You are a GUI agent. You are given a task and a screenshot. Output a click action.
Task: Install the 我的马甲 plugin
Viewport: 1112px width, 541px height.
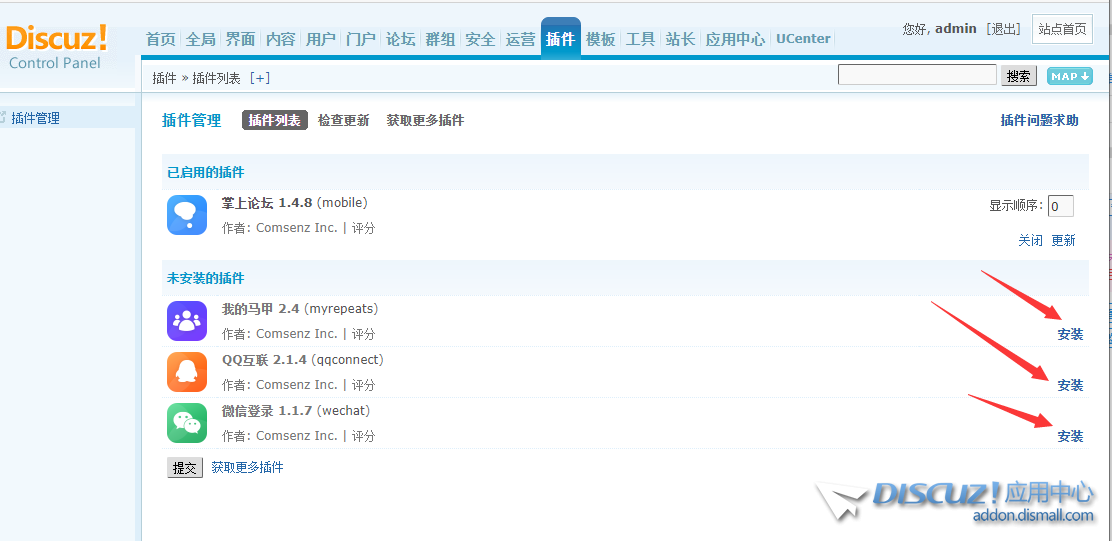point(1070,334)
